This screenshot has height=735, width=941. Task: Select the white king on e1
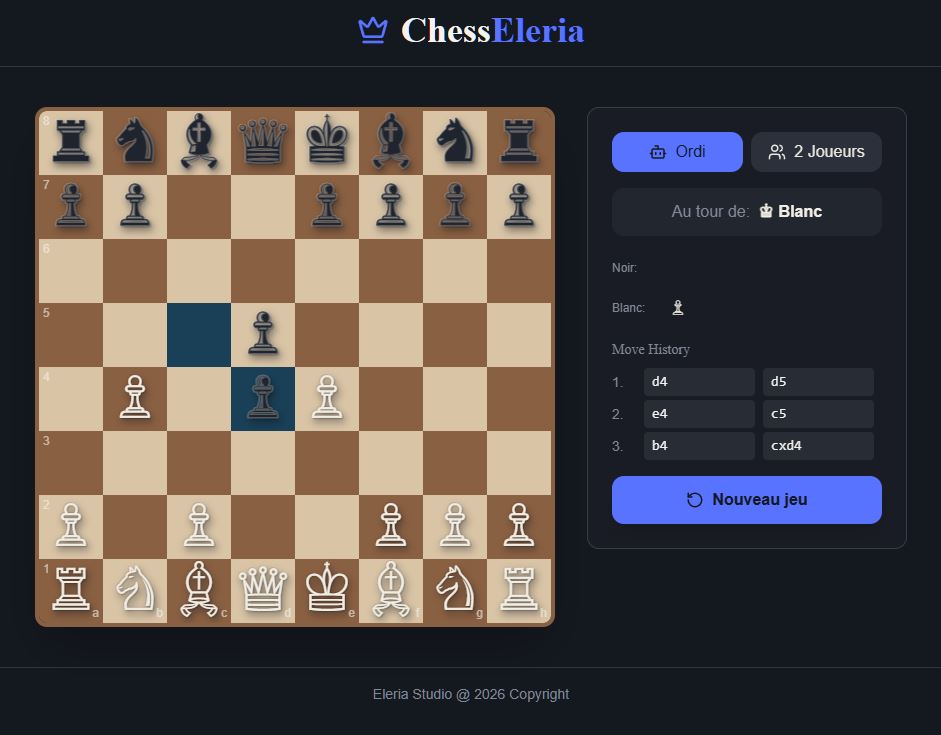(x=327, y=590)
